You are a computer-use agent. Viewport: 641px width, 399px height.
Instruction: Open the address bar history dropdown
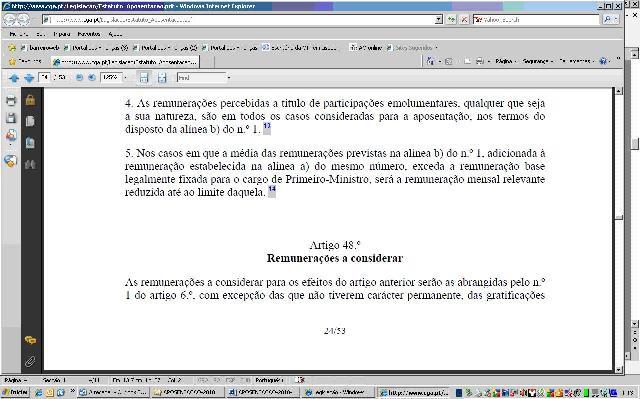click(x=439, y=19)
